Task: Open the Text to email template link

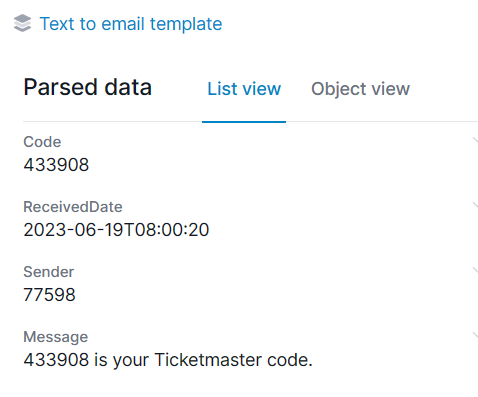Action: [x=131, y=24]
